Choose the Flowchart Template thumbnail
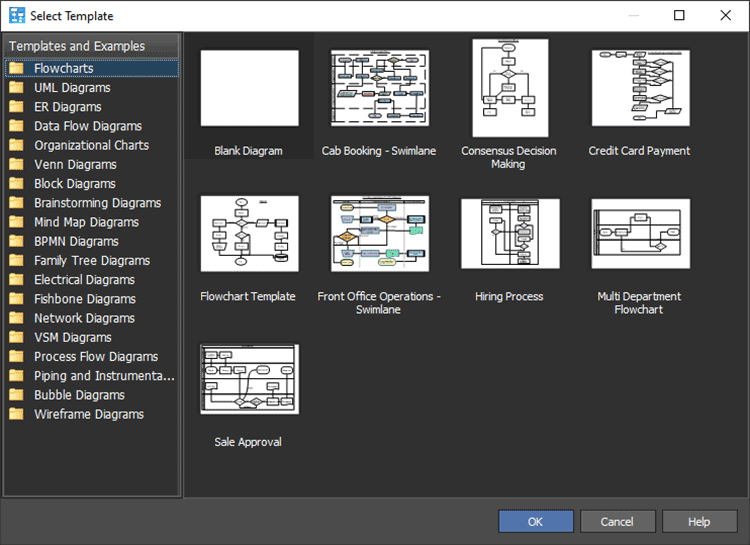 tap(249, 234)
